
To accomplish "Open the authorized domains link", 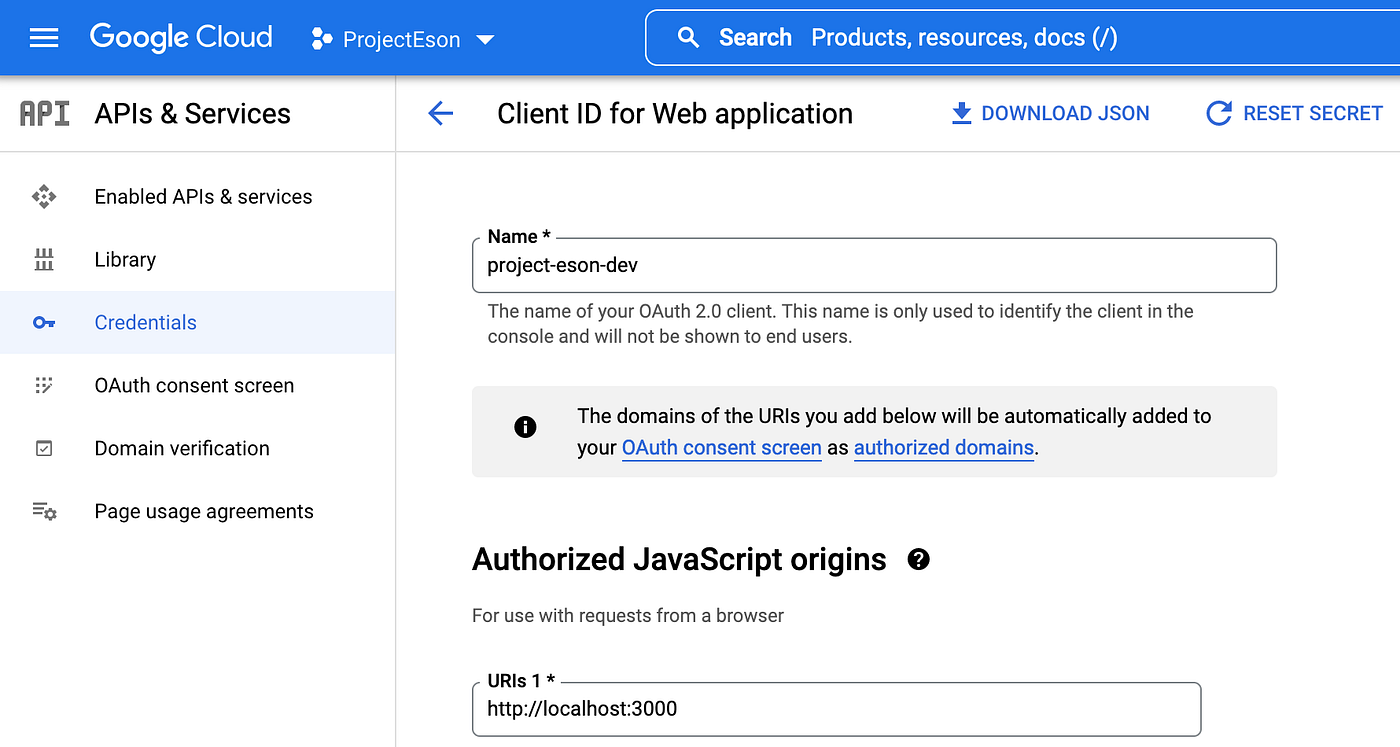I will (x=943, y=447).
